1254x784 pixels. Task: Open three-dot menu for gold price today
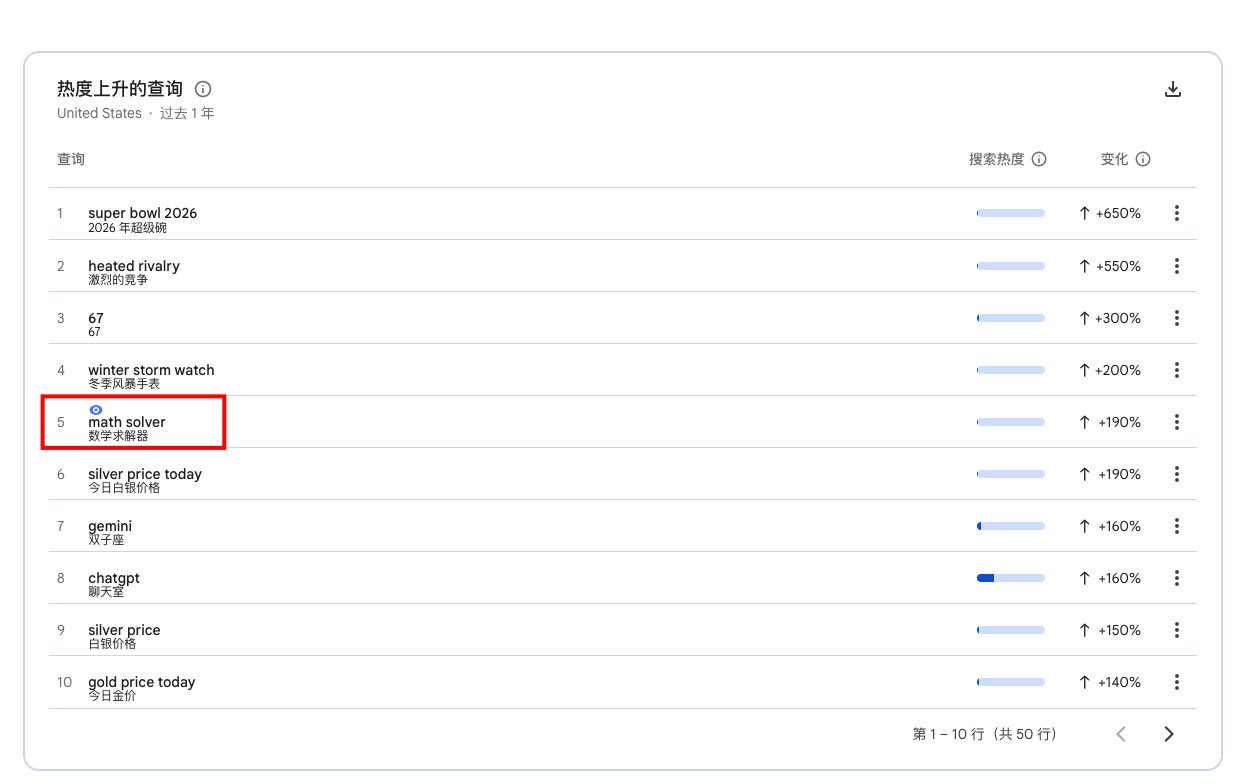1177,682
